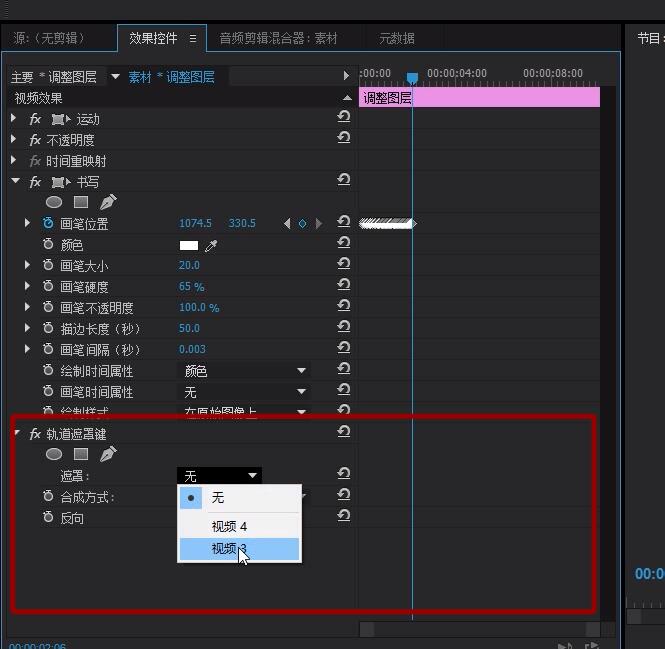The height and width of the screenshot is (649, 665).
Task: Toggle 运动 effect fx switch
Action: (x=35, y=120)
